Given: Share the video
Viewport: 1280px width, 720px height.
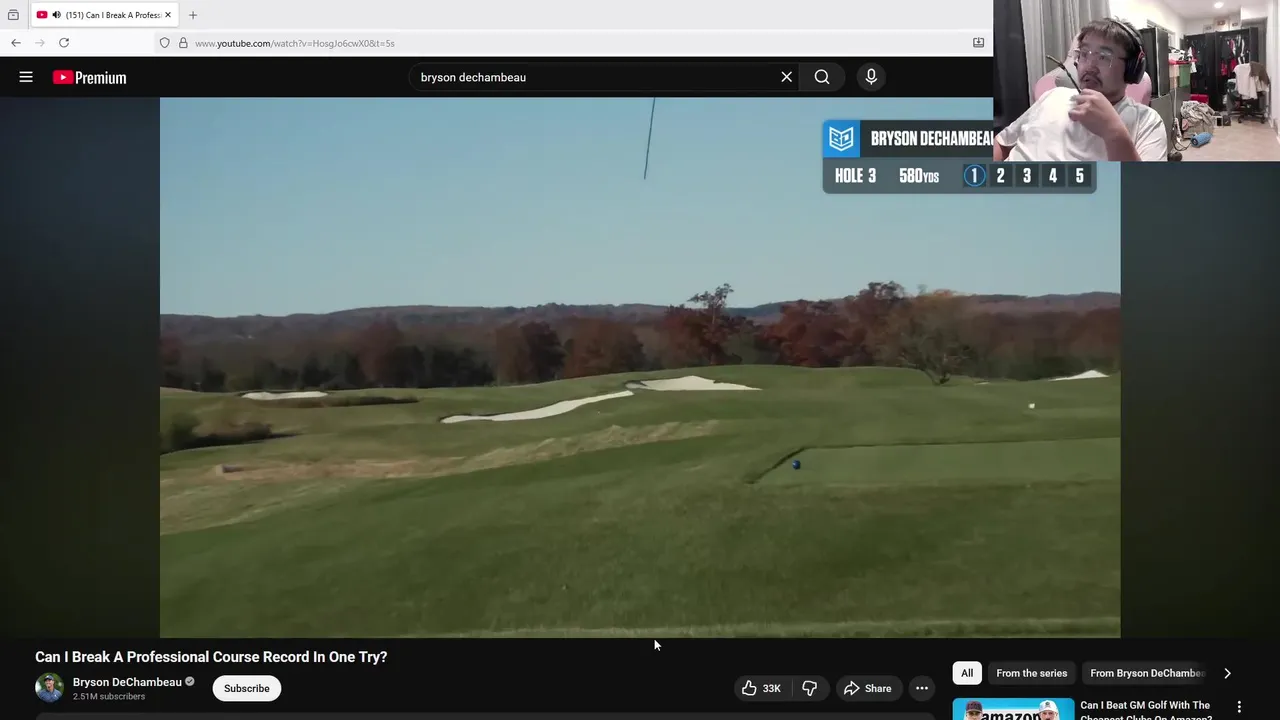Looking at the screenshot, I should tap(867, 688).
